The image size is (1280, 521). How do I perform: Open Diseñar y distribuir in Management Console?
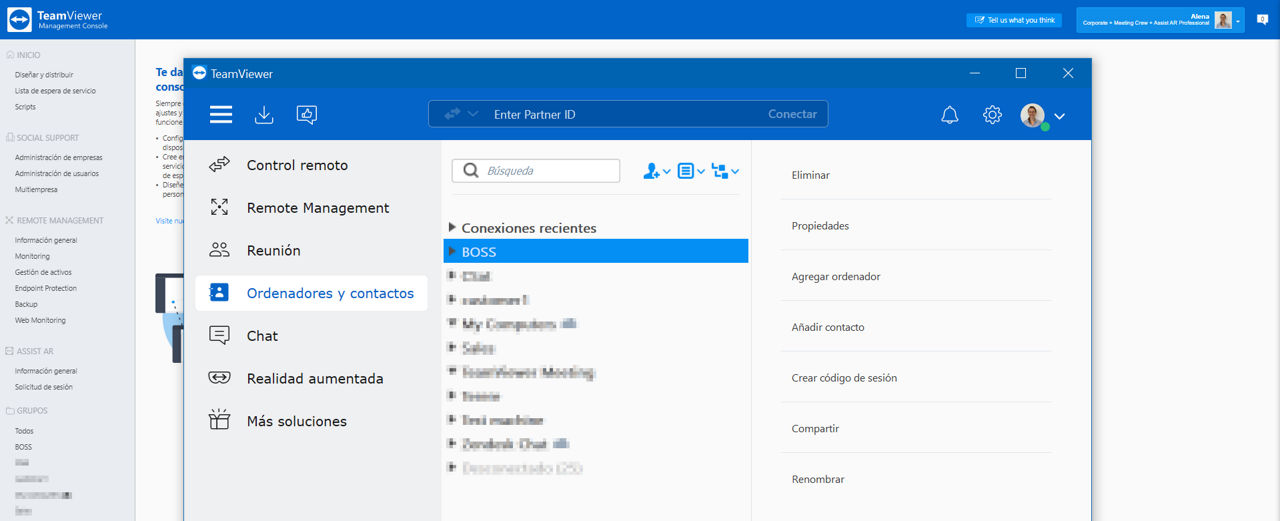click(44, 75)
